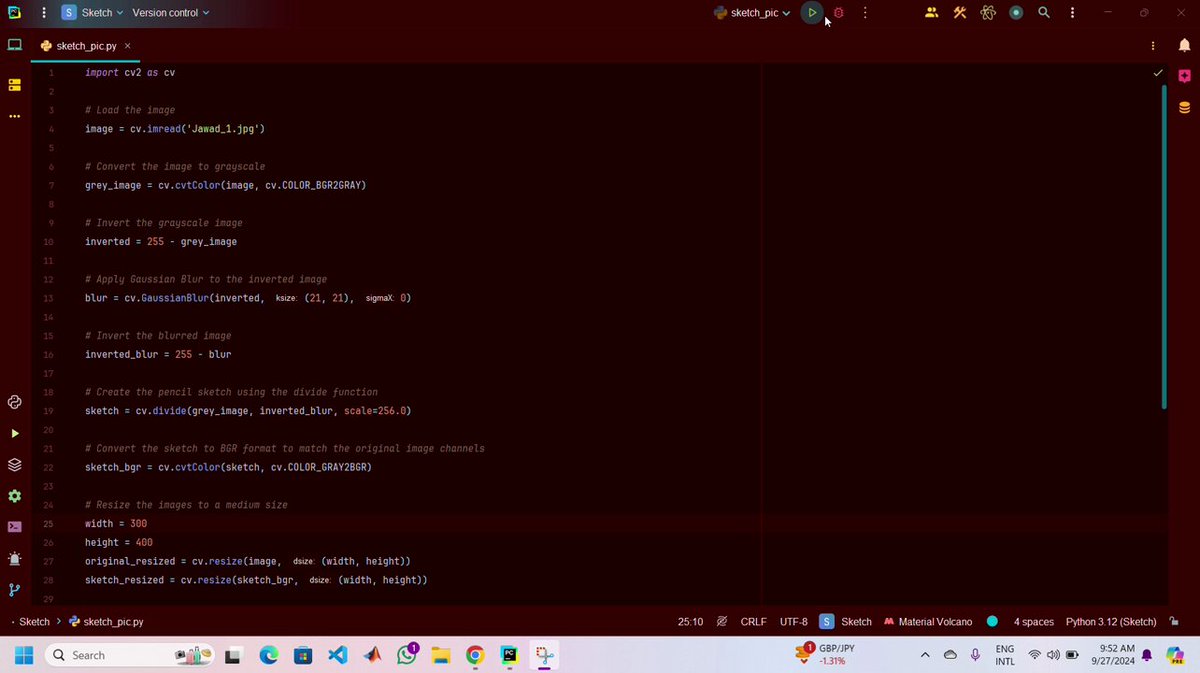
Task: Open the main menu via vertical dots
Action: [x=44, y=13]
